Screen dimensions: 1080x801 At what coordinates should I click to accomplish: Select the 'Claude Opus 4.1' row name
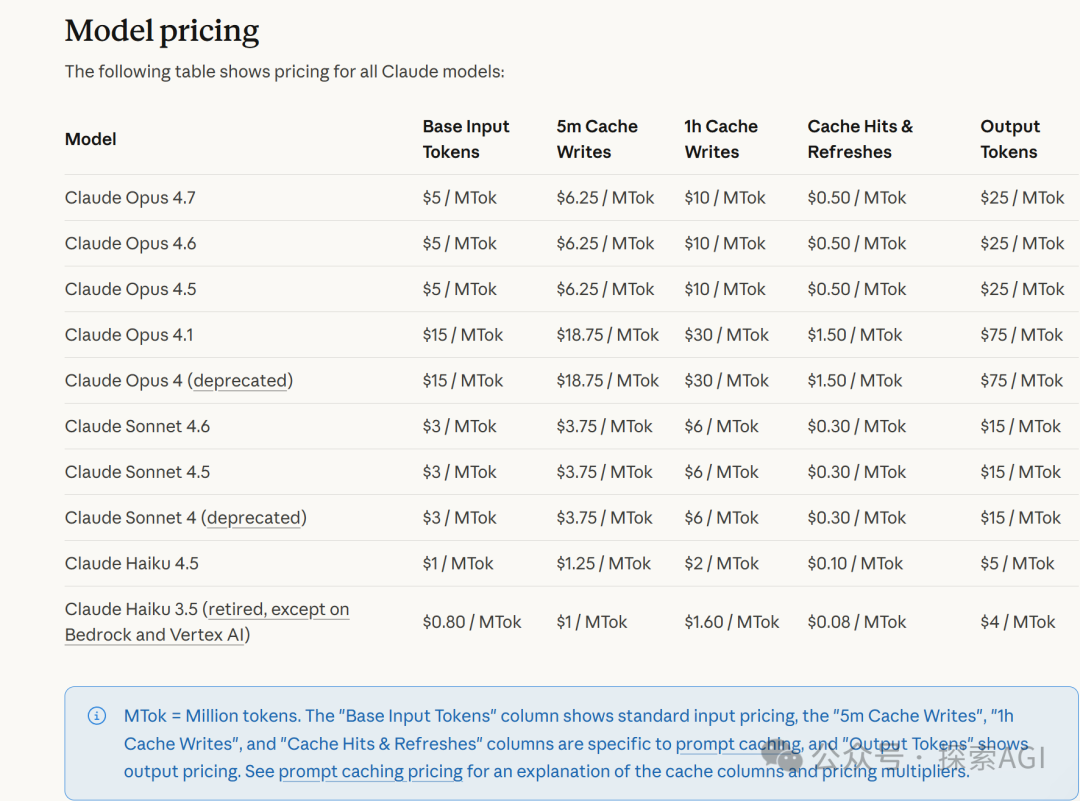click(x=129, y=335)
